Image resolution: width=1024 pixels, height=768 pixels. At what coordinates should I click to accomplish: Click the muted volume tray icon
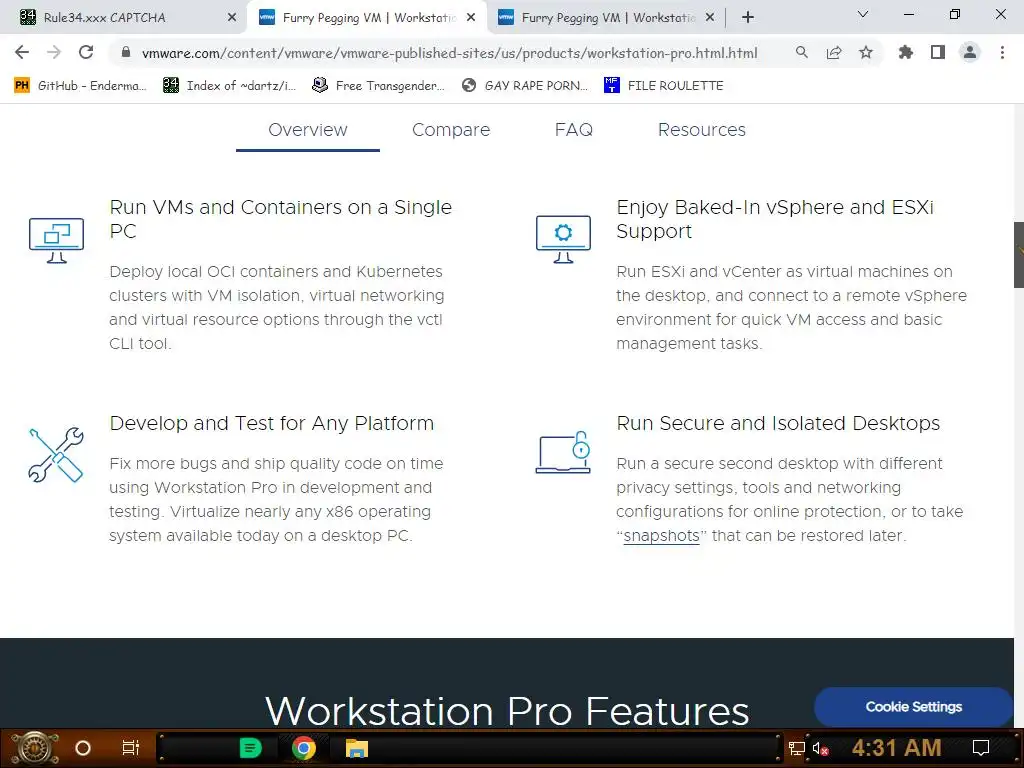pos(820,748)
